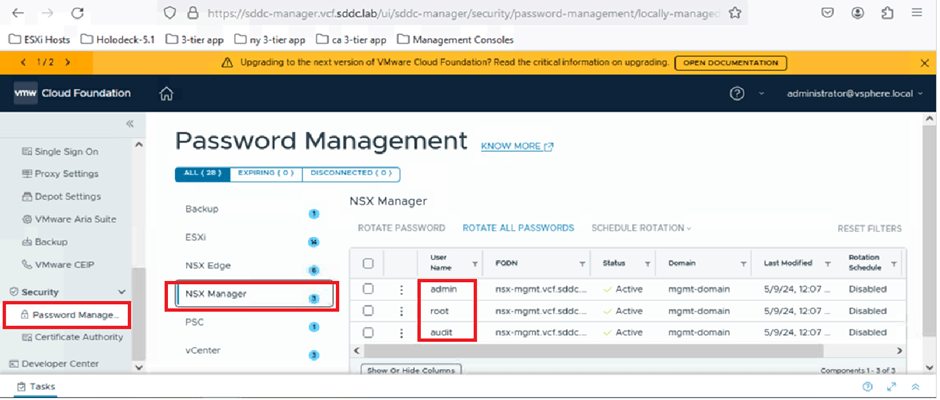
Task: Open the browser extensions icon
Action: tap(889, 13)
